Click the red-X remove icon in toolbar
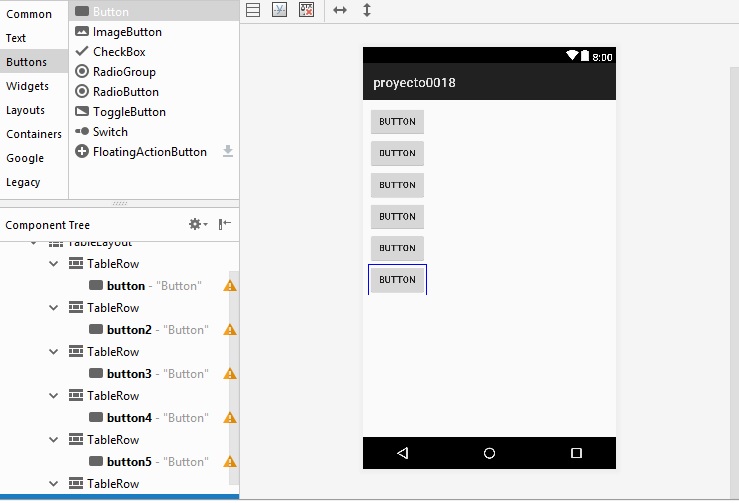The image size is (739, 503). tap(307, 10)
